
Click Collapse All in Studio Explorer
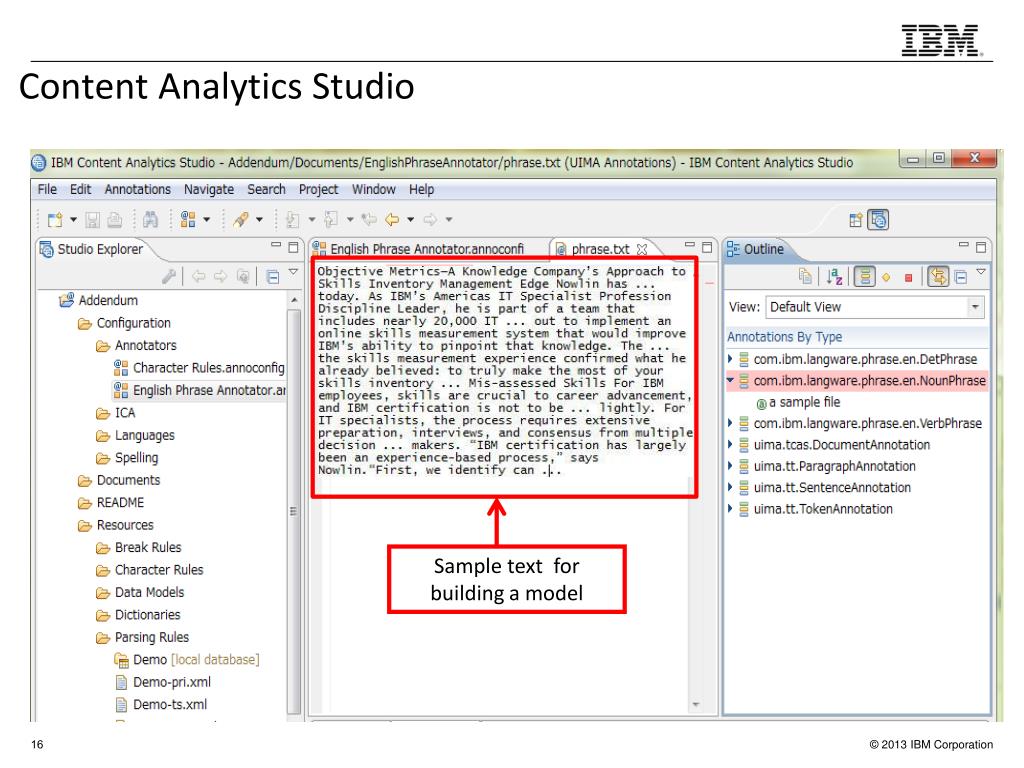click(273, 277)
